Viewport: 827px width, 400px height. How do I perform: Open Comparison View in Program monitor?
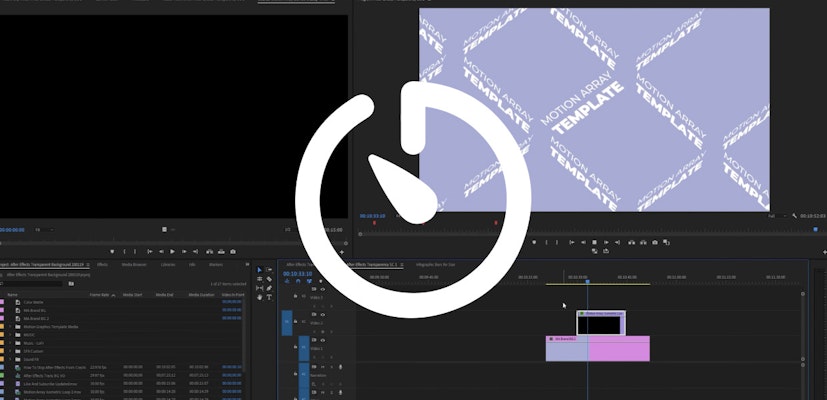point(666,242)
